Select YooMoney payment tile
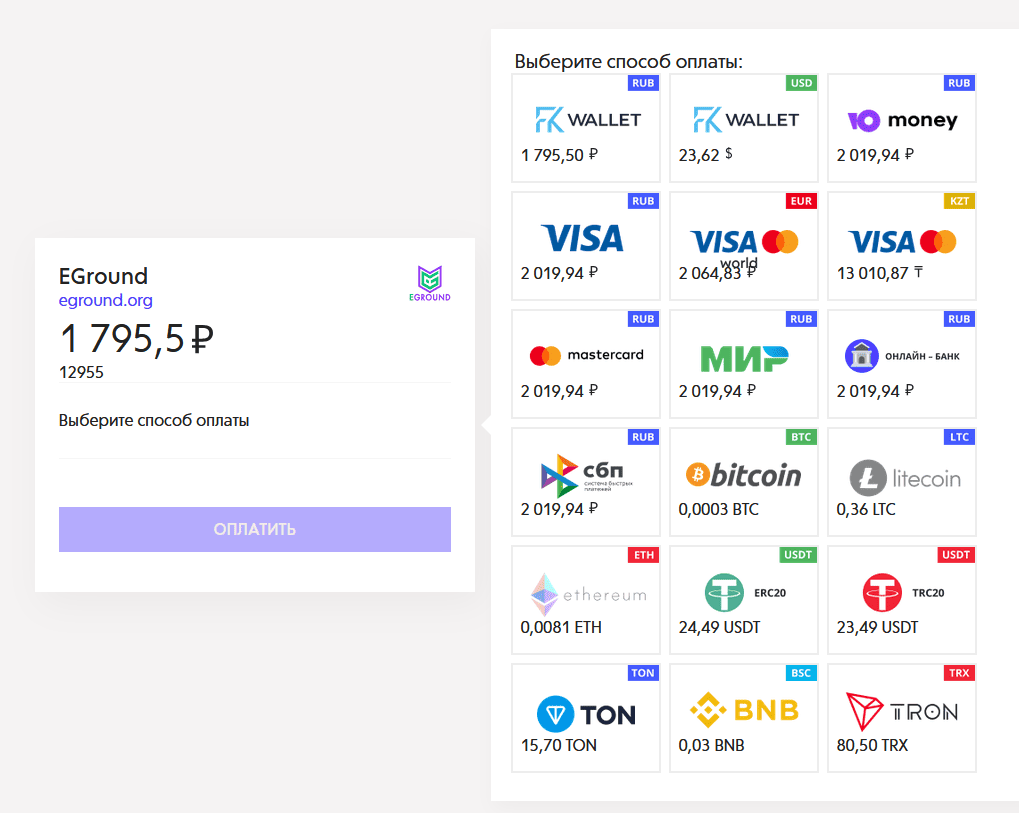Image resolution: width=1019 pixels, height=813 pixels. click(x=901, y=128)
